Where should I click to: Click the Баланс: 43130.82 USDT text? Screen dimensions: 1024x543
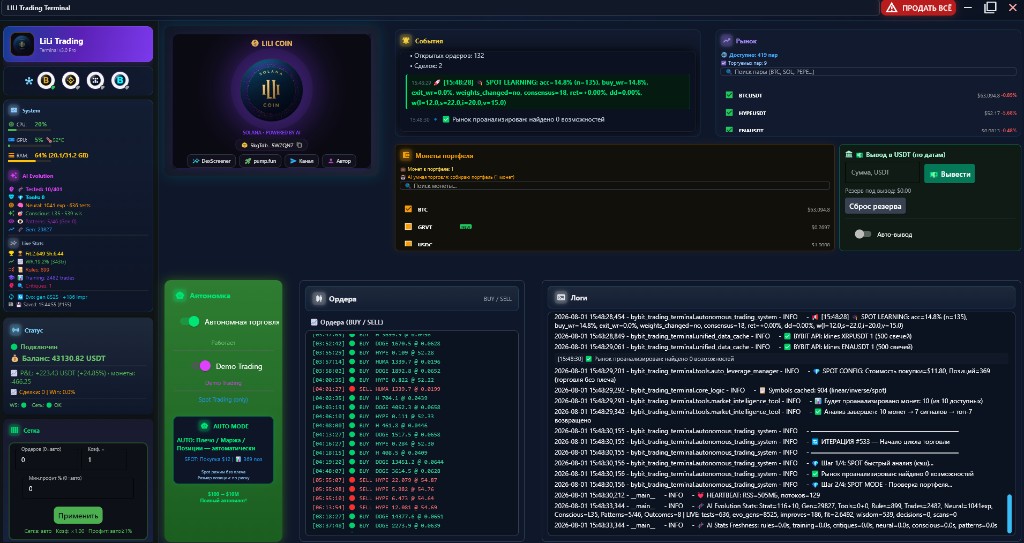point(63,358)
